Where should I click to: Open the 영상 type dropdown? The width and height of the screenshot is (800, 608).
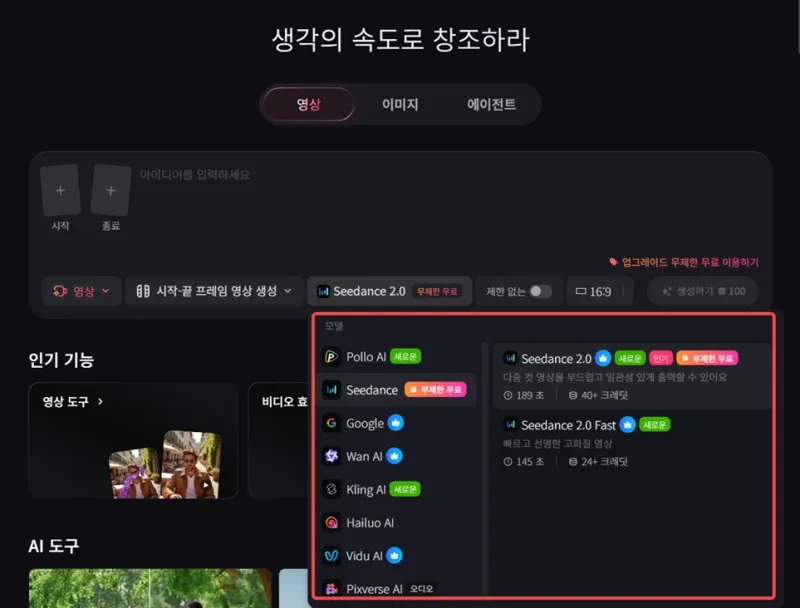pyautogui.click(x=82, y=291)
